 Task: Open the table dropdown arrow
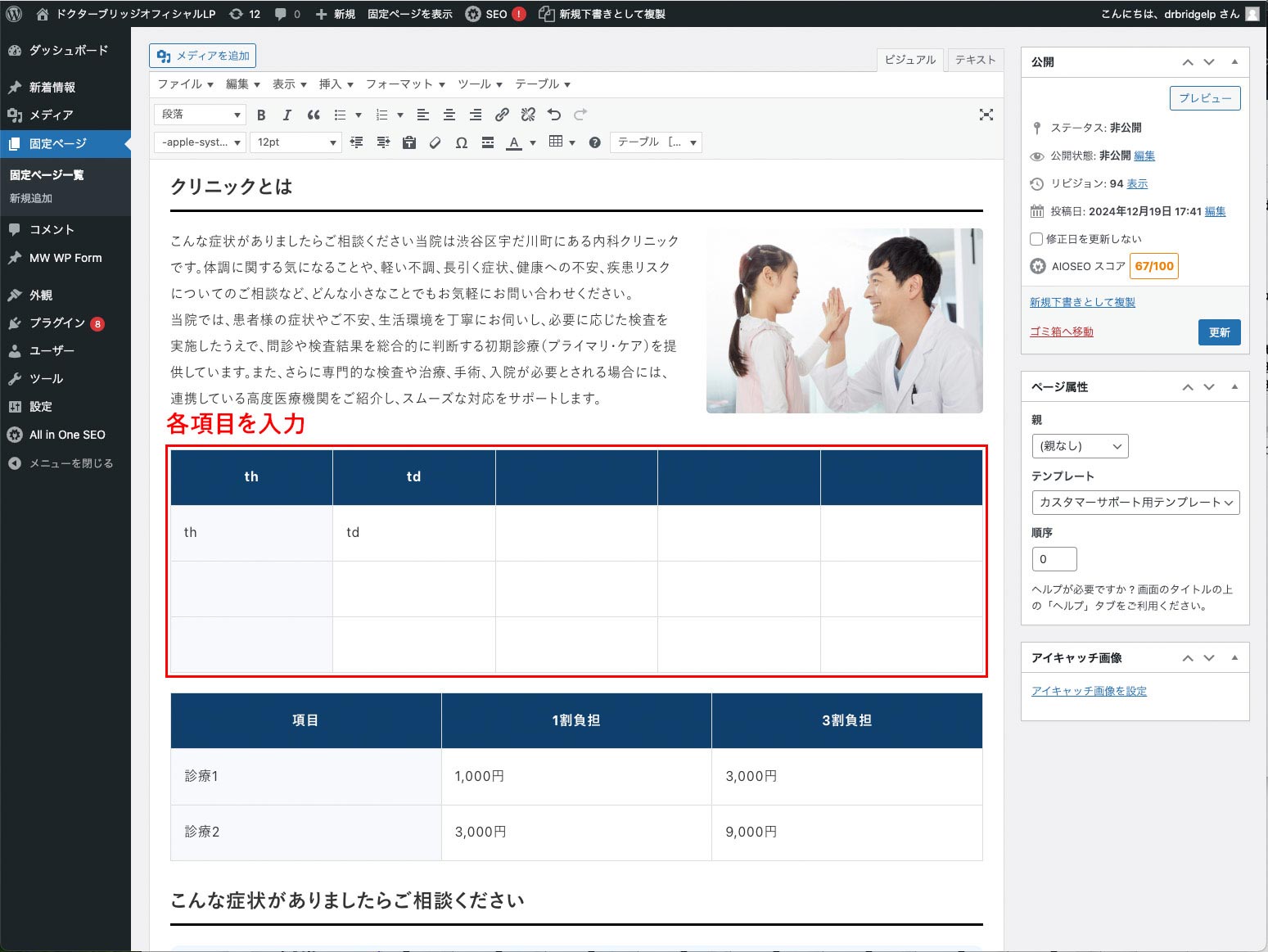pyautogui.click(x=572, y=142)
